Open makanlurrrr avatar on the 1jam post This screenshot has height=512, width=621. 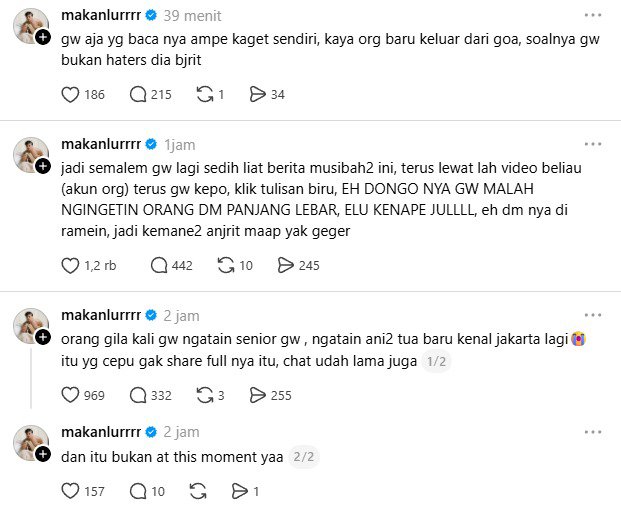click(x=31, y=155)
